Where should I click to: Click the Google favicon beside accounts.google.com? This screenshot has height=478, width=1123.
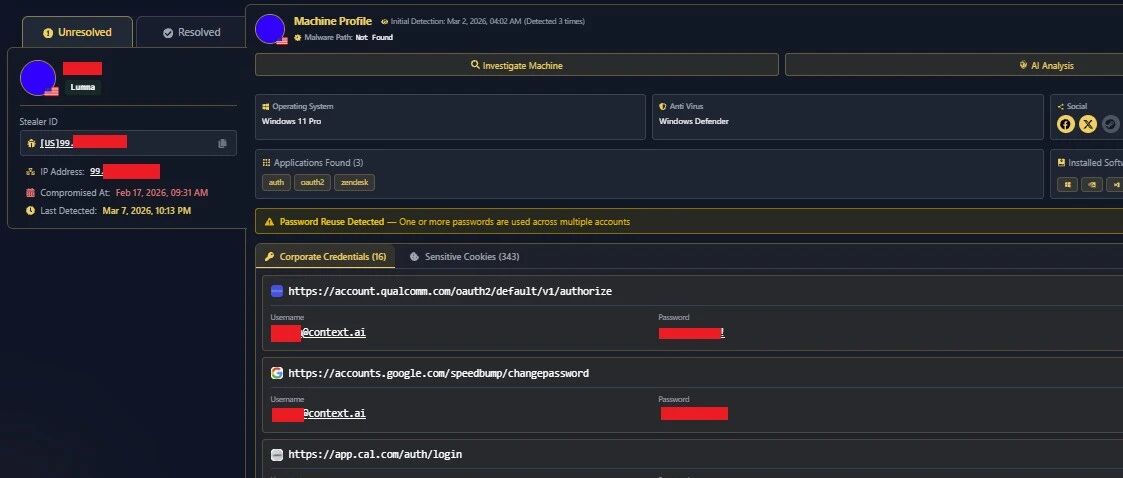pyautogui.click(x=276, y=373)
